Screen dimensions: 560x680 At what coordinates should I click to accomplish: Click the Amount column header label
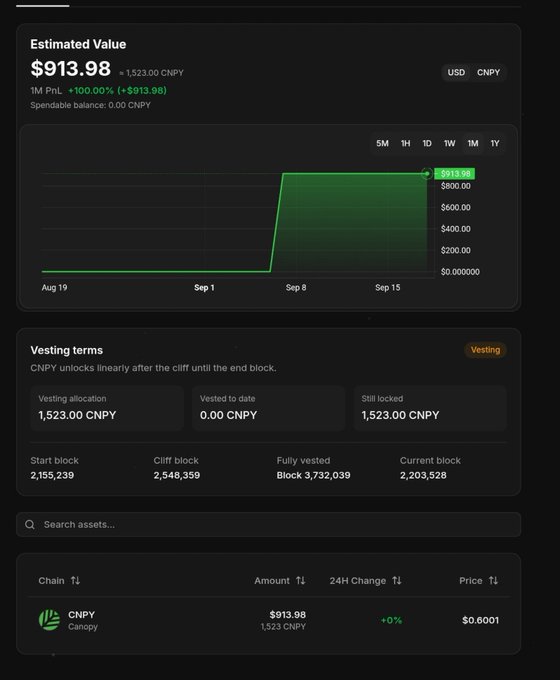pos(272,581)
